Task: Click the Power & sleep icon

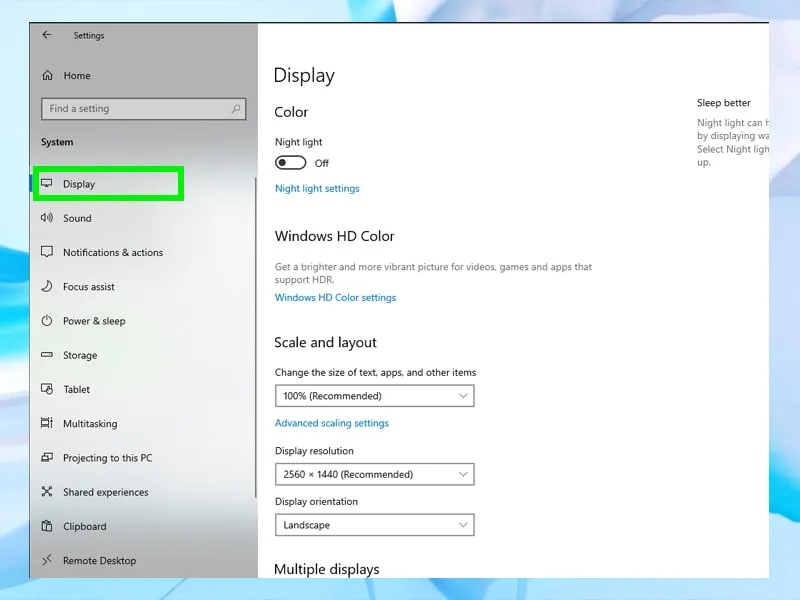Action: coord(47,321)
